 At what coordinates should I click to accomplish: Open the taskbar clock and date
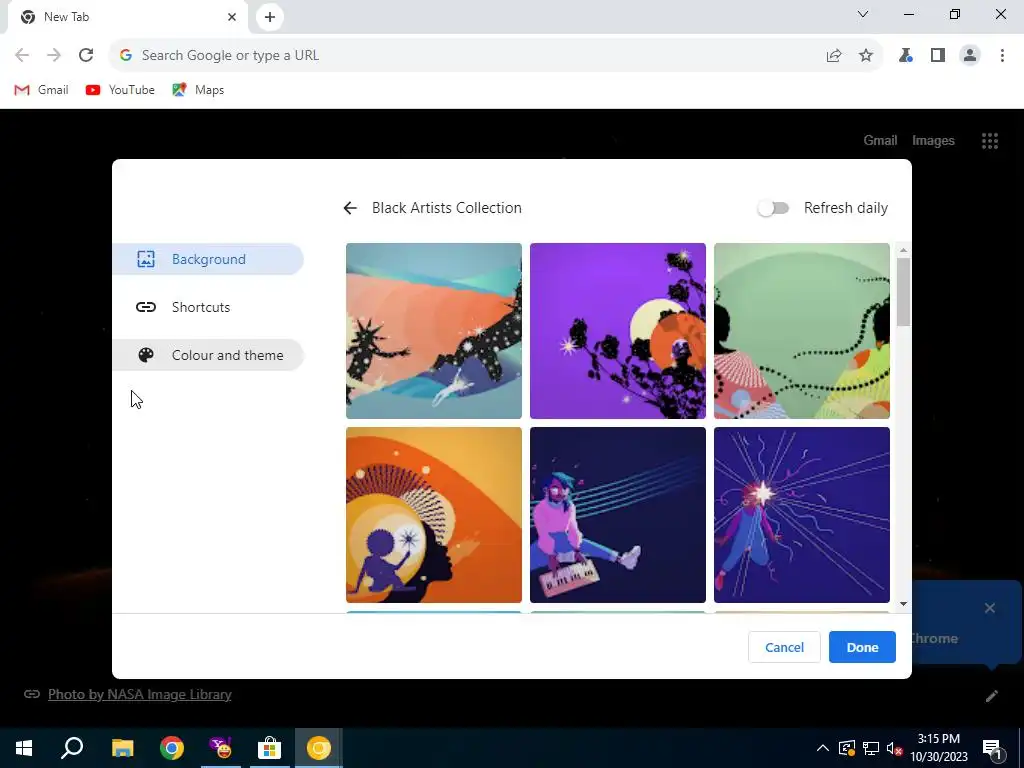939,748
